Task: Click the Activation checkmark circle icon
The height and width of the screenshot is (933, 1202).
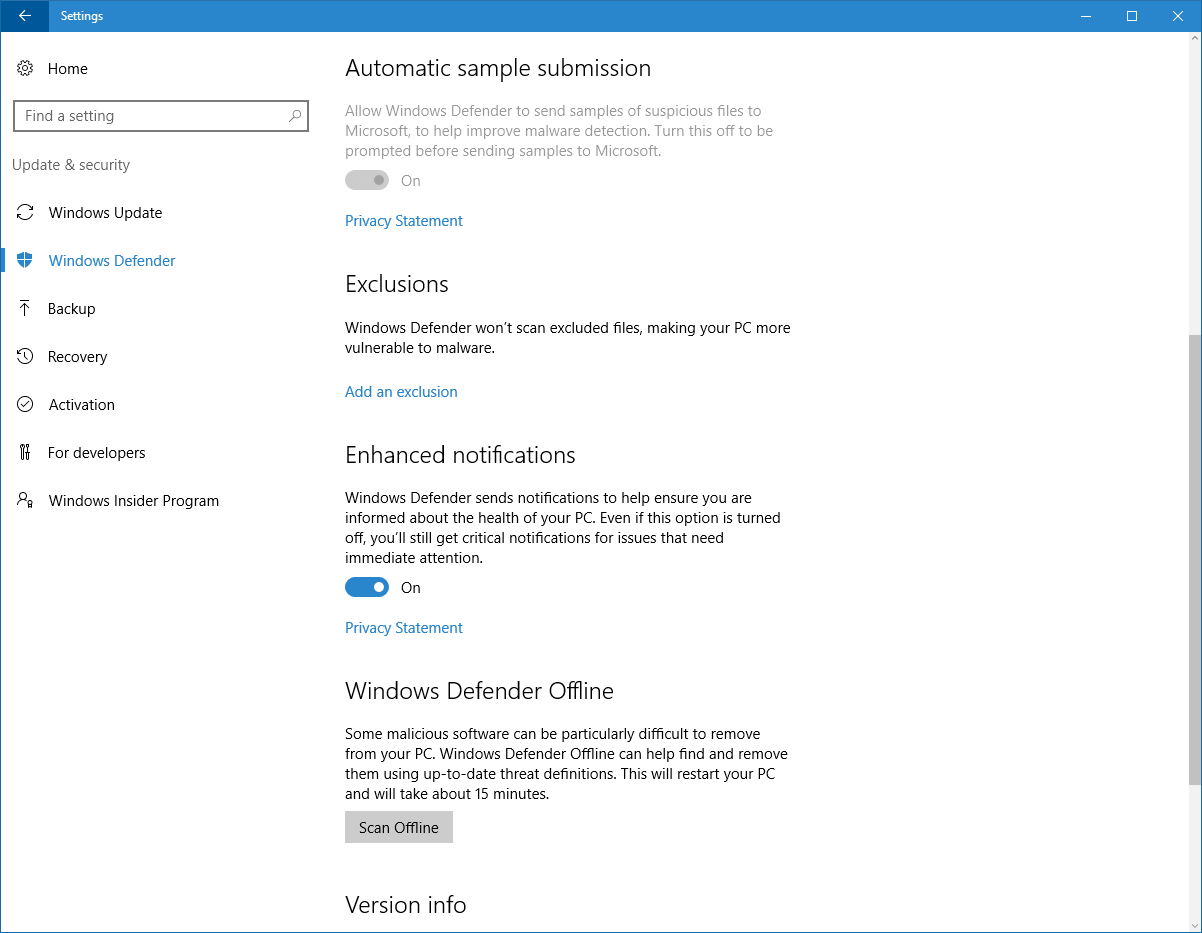Action: pos(25,405)
